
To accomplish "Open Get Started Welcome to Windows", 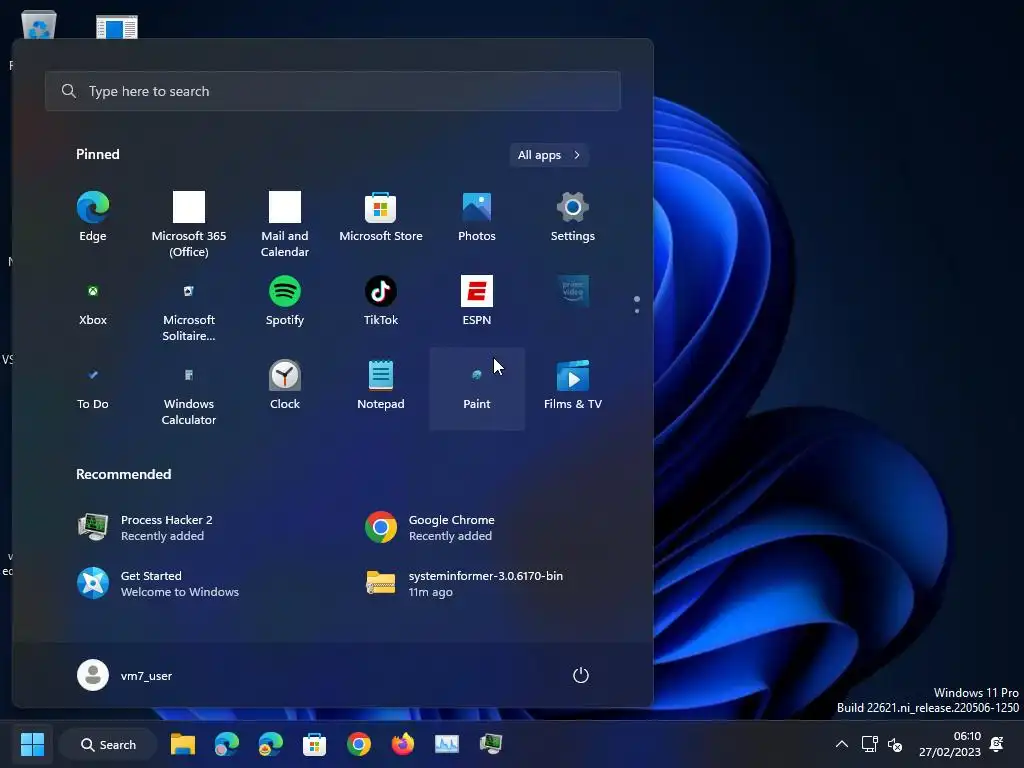I will [158, 583].
